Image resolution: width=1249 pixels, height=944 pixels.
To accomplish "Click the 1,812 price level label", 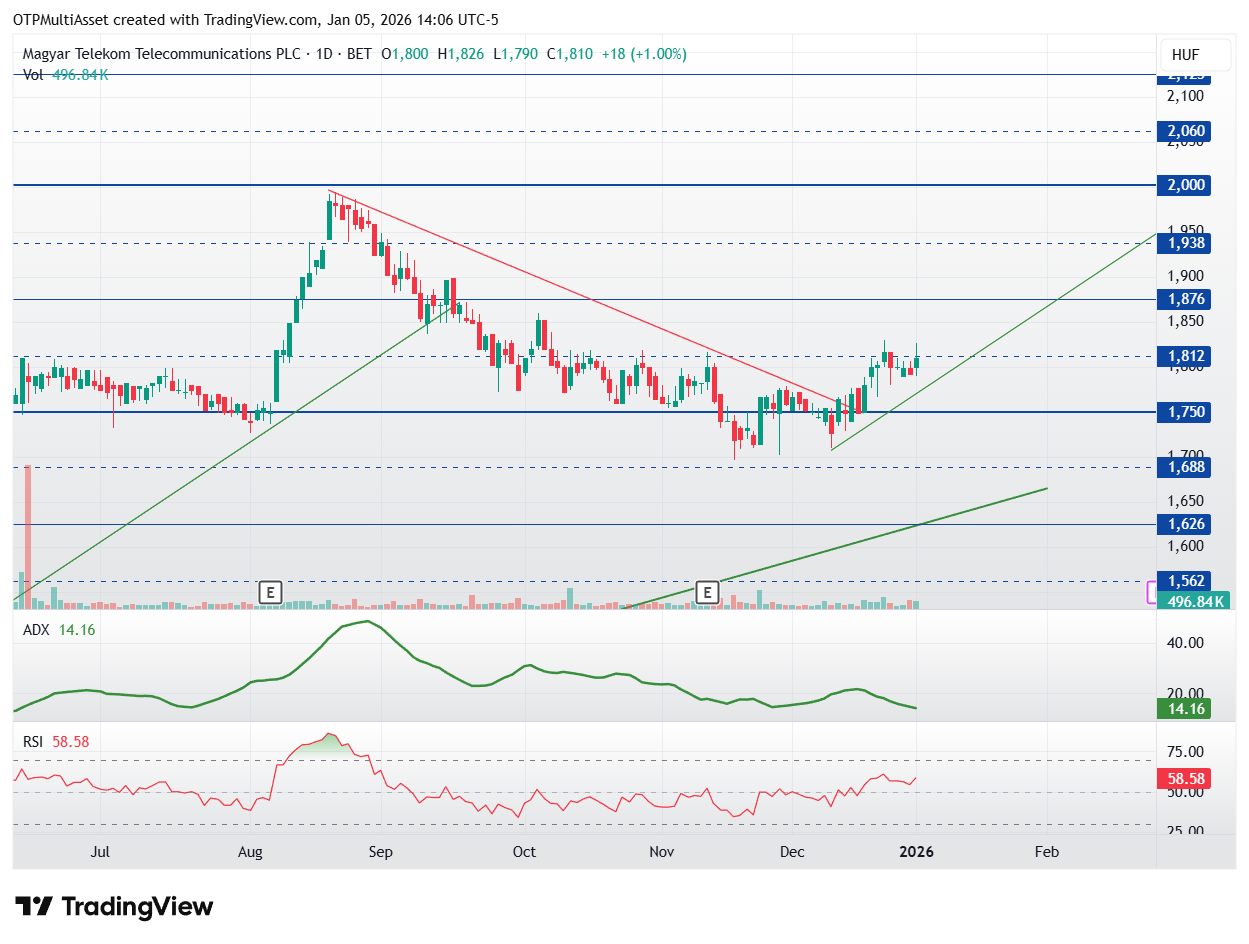I will pyautogui.click(x=1183, y=356).
